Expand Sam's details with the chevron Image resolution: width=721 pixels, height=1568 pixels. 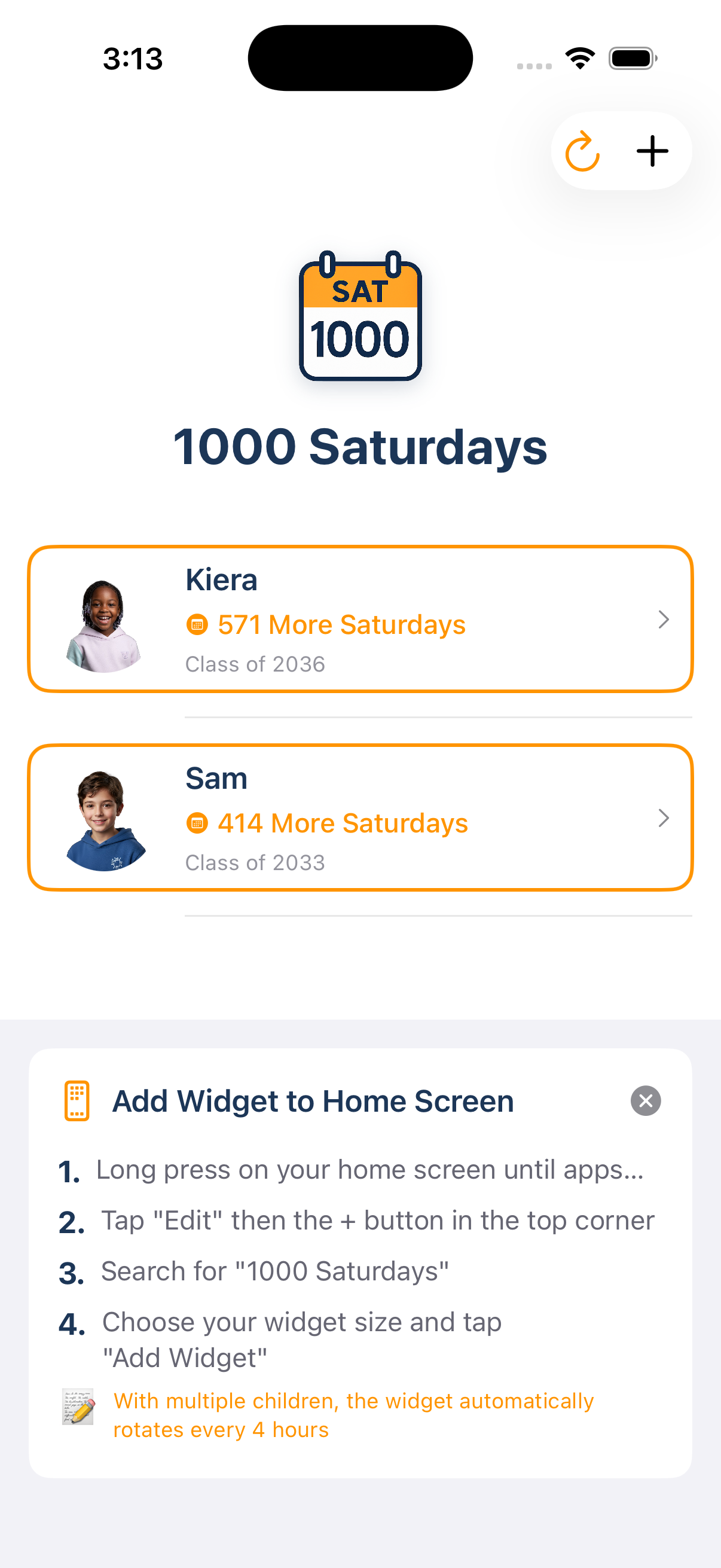click(x=663, y=818)
